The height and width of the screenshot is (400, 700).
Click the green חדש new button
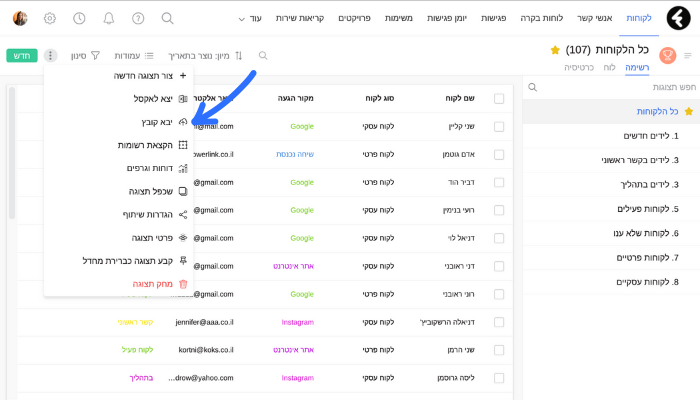pyautogui.click(x=22, y=55)
